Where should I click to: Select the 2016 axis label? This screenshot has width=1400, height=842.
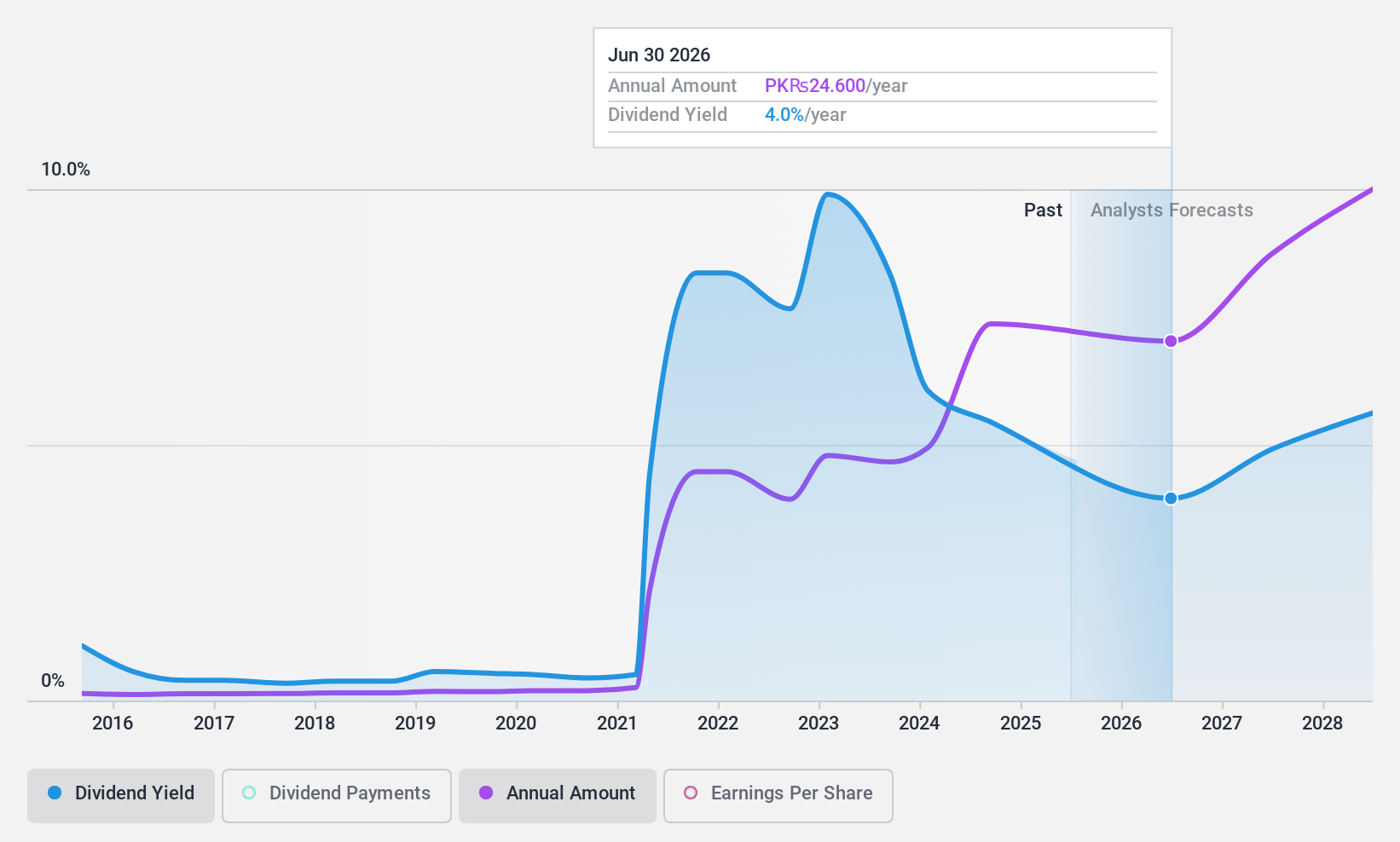(x=113, y=724)
